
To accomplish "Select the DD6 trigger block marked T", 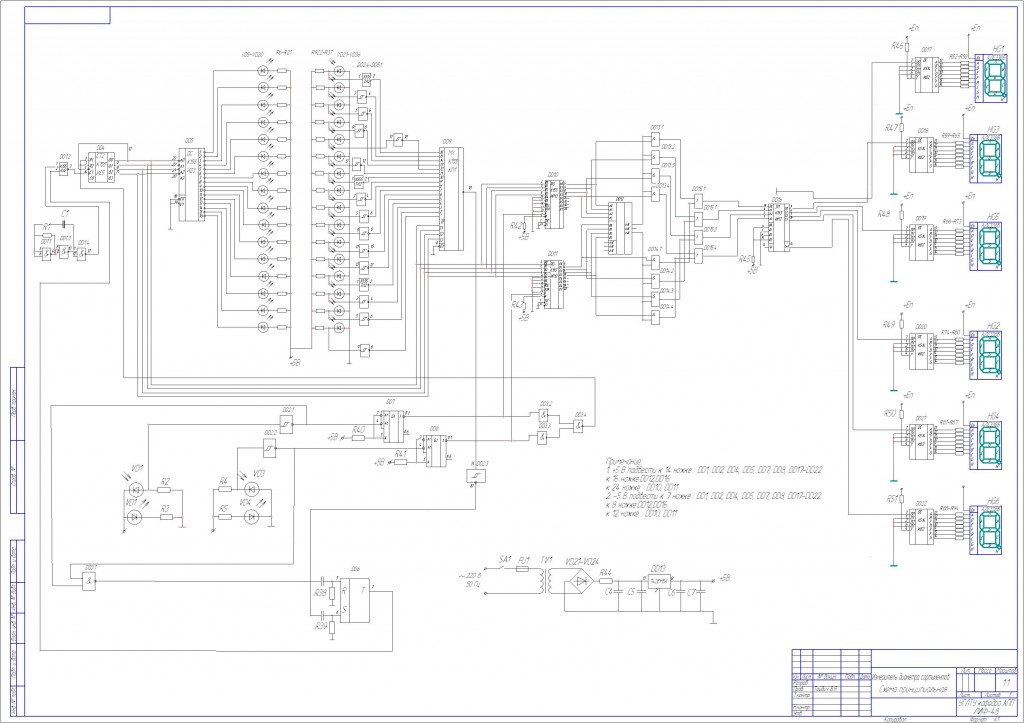I will tap(355, 600).
